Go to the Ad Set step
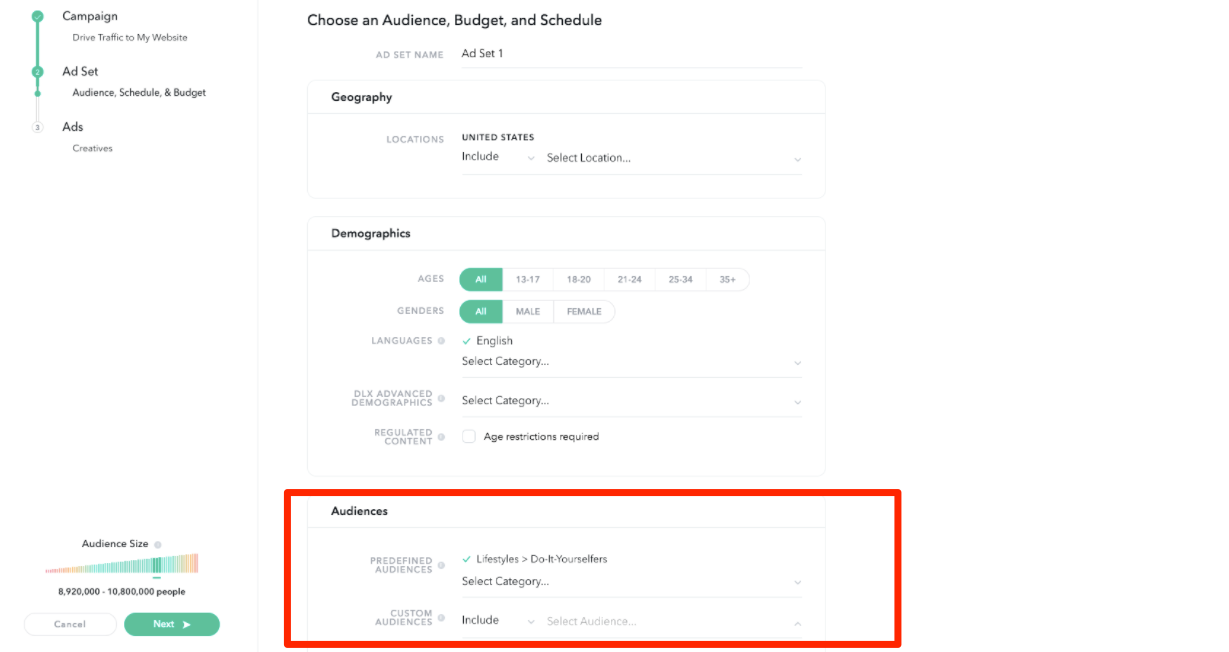Screen dimensions: 1229x652 (x=80, y=72)
